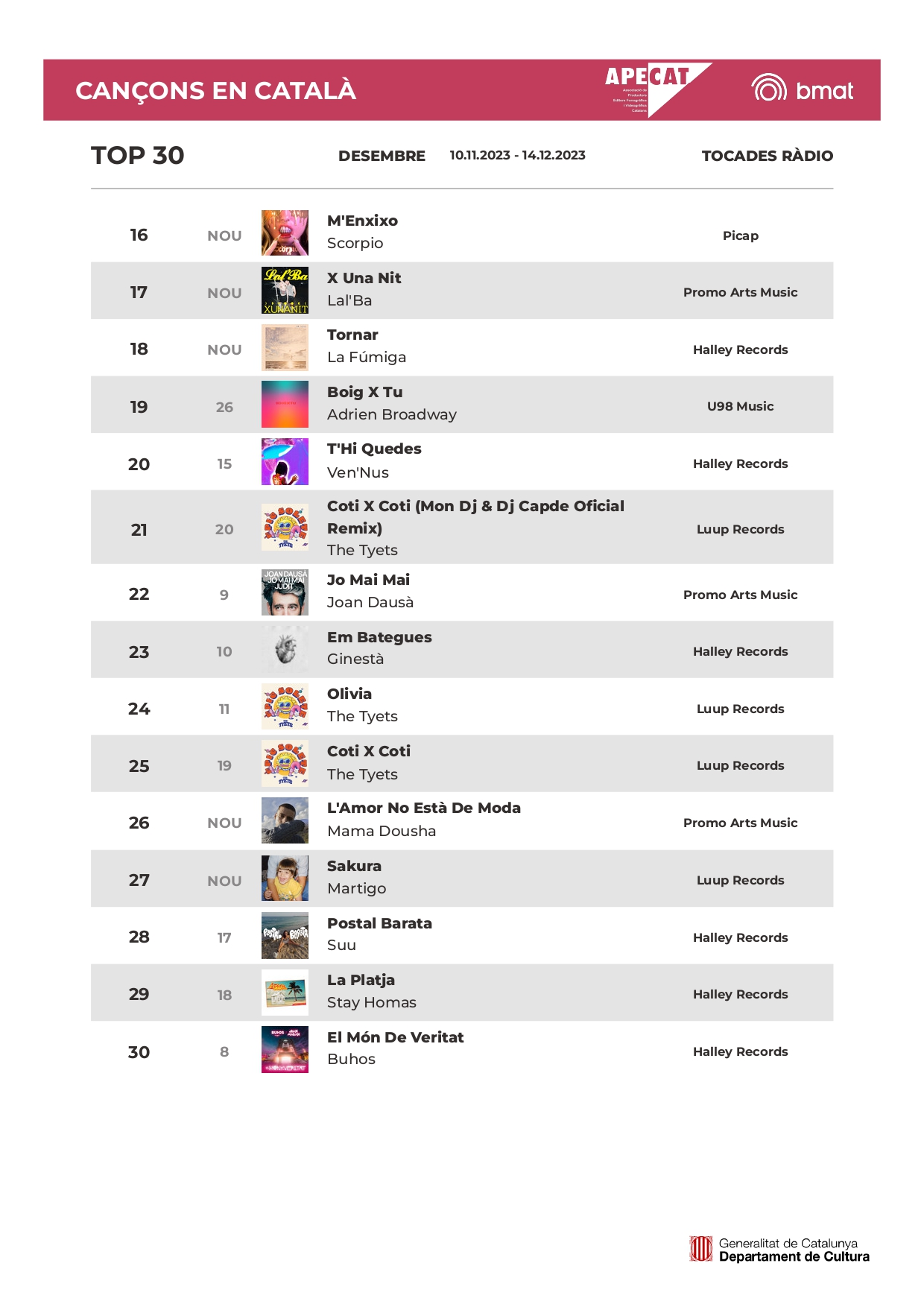
Task: Click the APECAT logo in header
Action: point(656,89)
